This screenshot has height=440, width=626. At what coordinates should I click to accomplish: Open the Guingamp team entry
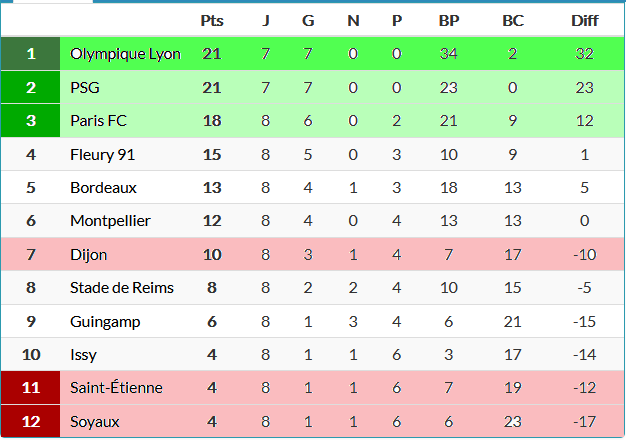tap(105, 322)
